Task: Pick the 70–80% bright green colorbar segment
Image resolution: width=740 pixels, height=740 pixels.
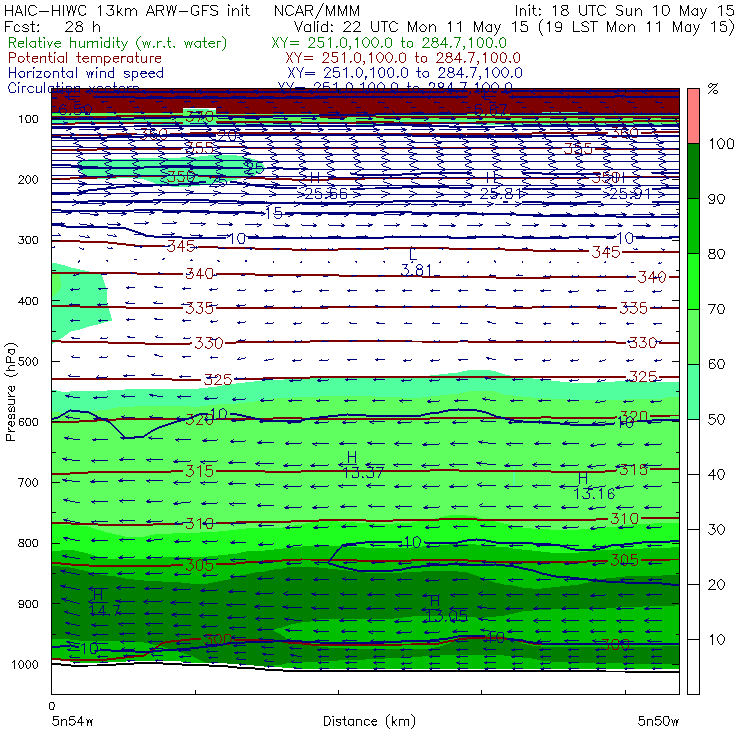Action: pos(693,281)
